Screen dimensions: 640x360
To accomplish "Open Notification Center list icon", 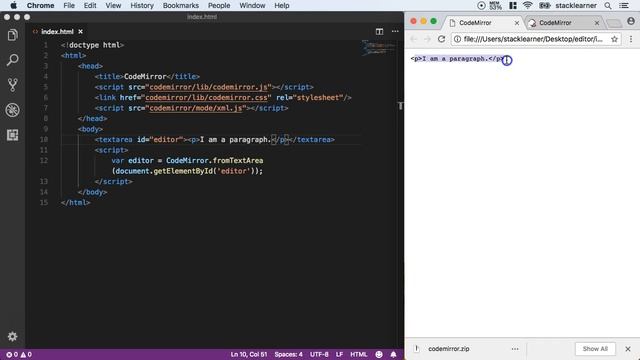I will [x=624, y=6].
